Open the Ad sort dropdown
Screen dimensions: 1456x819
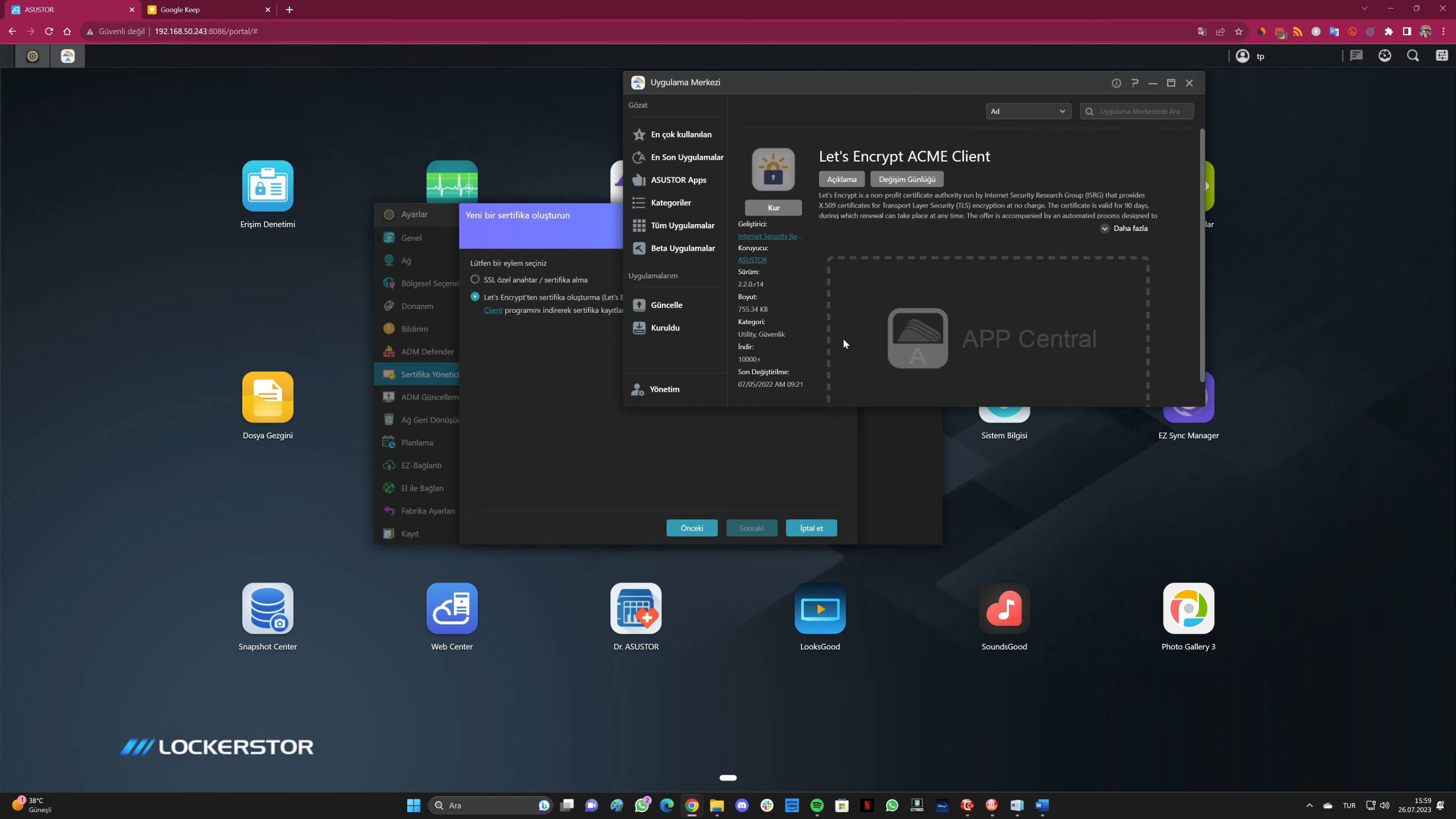[x=1028, y=111]
